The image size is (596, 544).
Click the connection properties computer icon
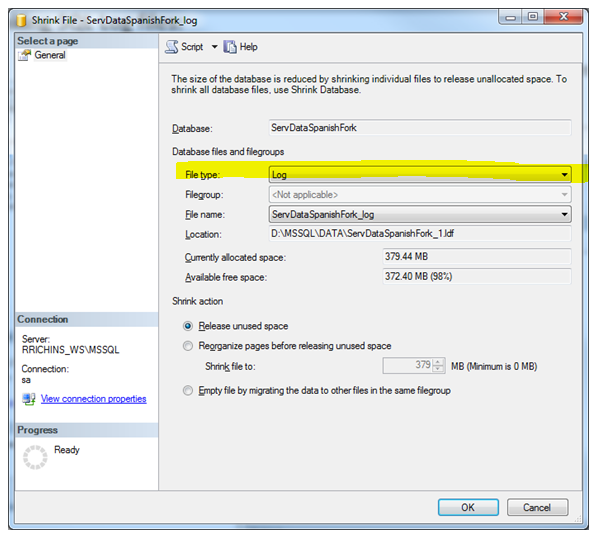29,399
